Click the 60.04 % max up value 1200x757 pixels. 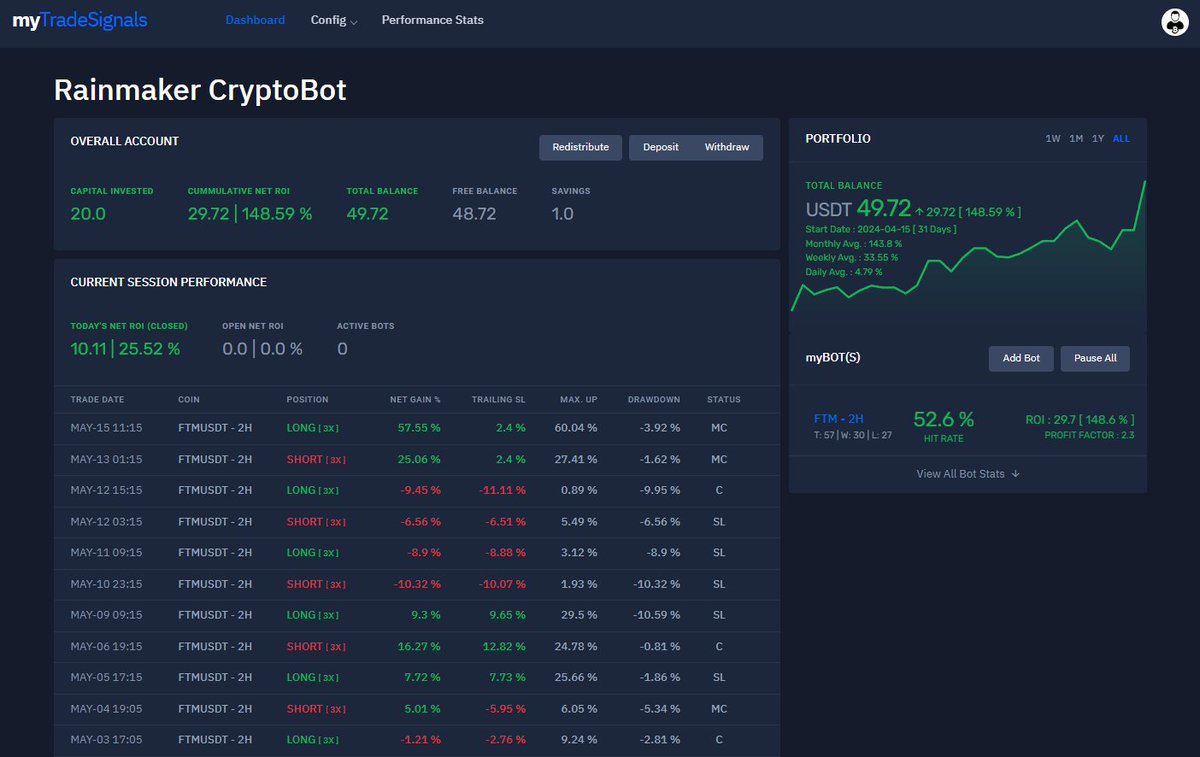pyautogui.click(x=577, y=428)
